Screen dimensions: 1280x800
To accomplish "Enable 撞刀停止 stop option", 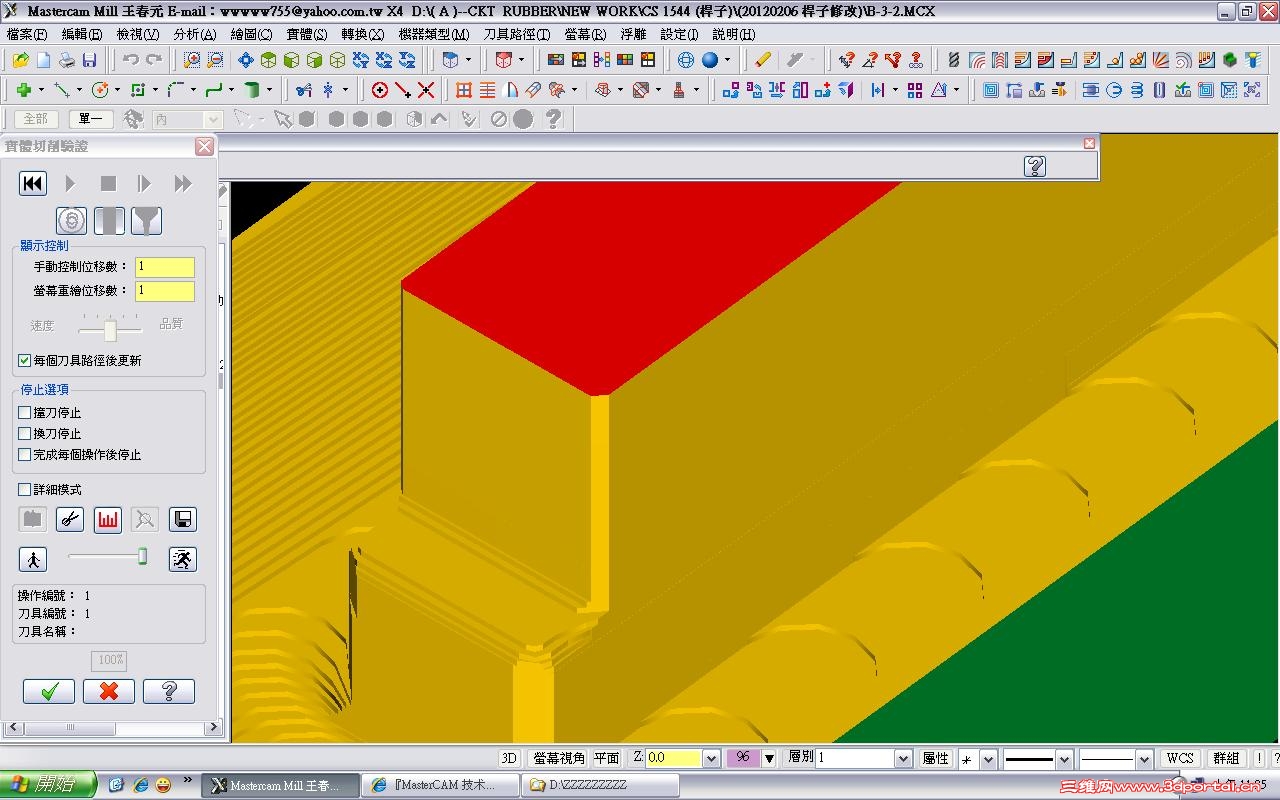I will click(25, 412).
